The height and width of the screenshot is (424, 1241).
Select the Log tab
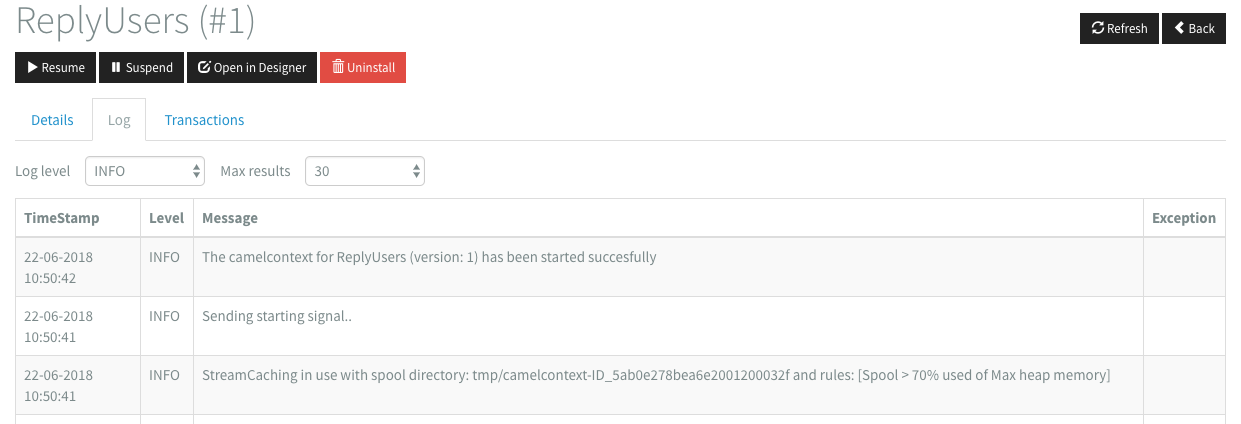point(119,120)
